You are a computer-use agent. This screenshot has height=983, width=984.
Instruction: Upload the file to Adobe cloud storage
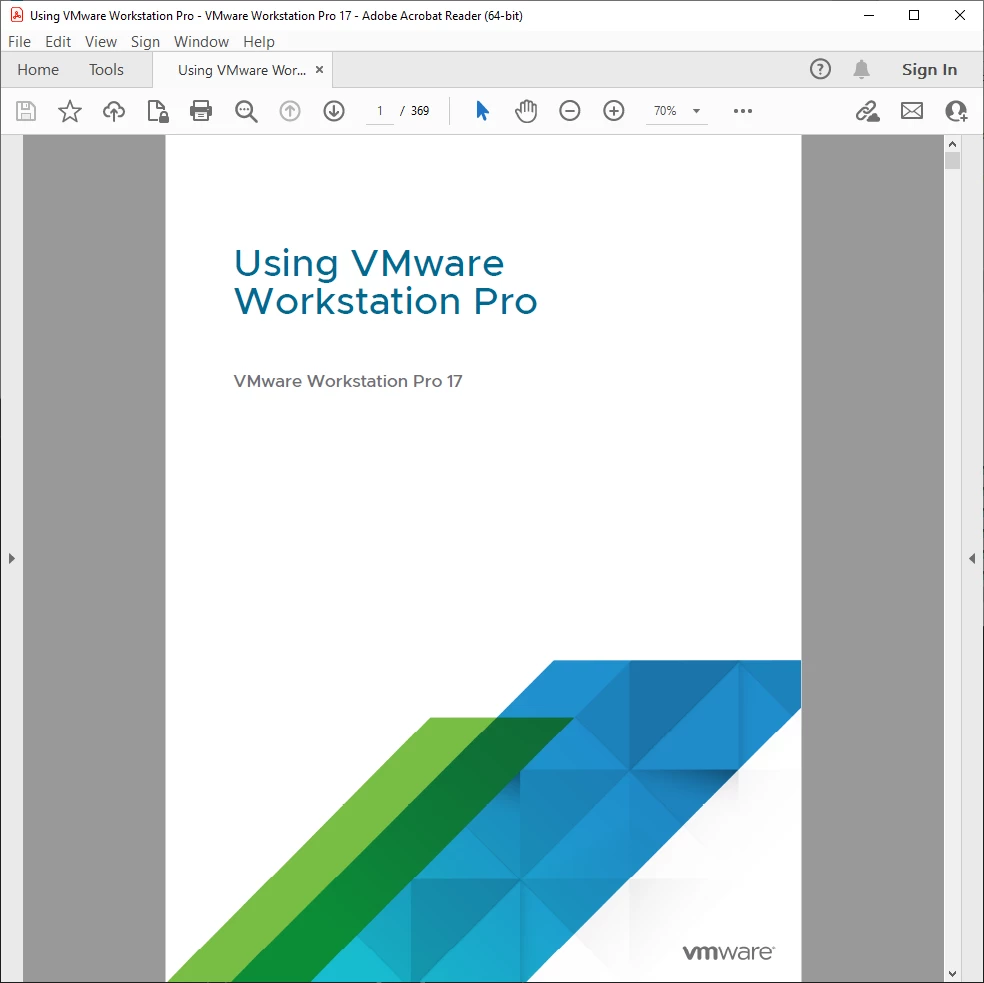(114, 111)
